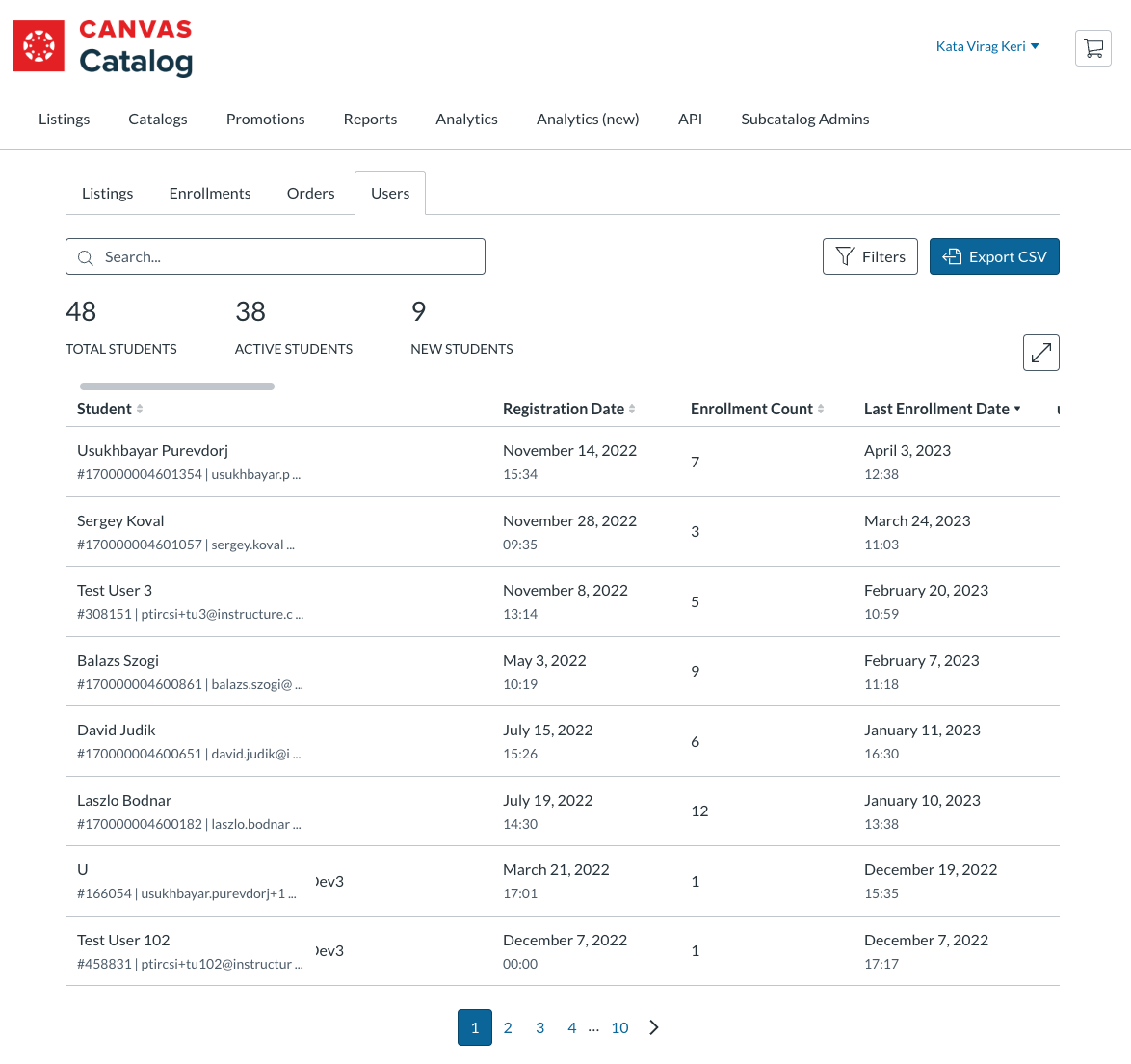This screenshot has width=1131, height=1064.
Task: Jump to page 10
Action: (619, 1027)
